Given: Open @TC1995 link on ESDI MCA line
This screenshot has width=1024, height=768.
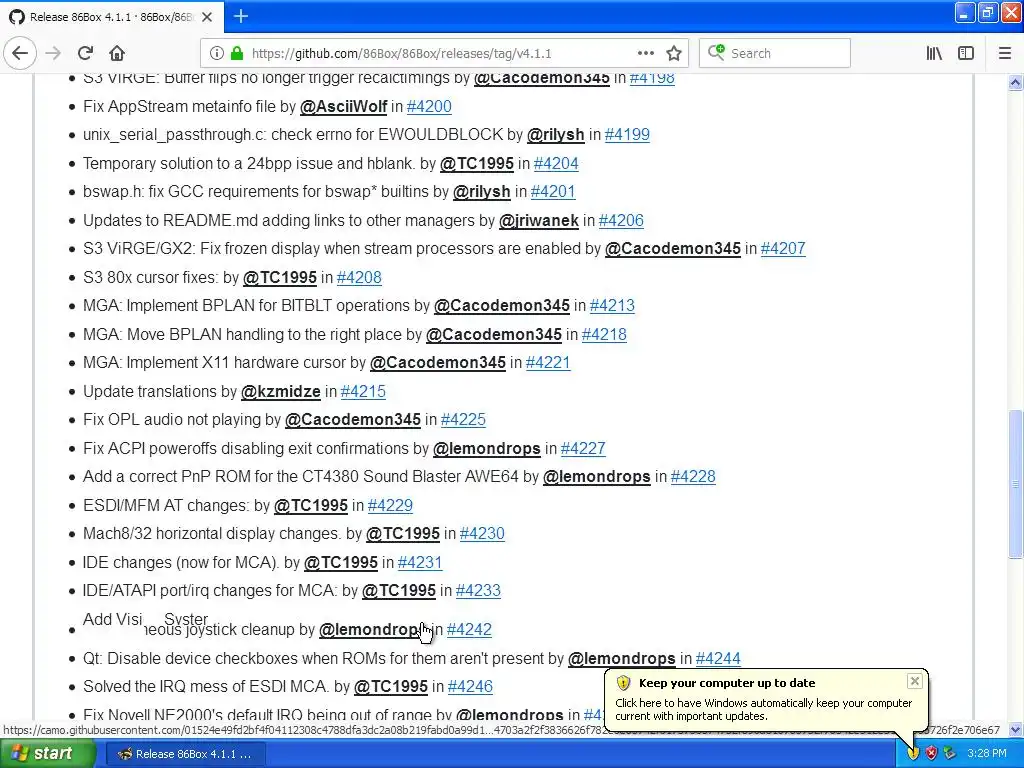Looking at the screenshot, I should [x=391, y=686].
